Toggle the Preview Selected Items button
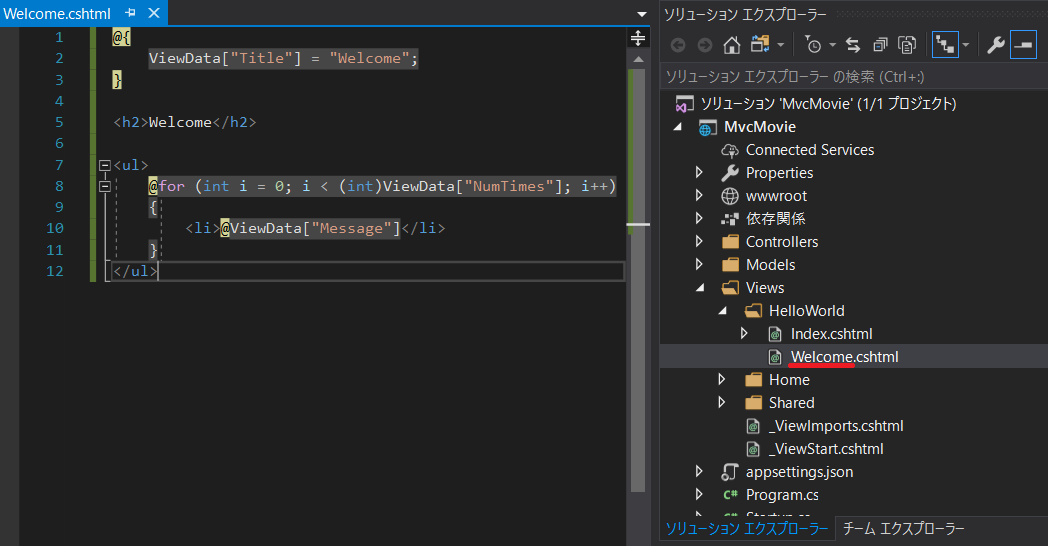 pyautogui.click(x=1023, y=45)
